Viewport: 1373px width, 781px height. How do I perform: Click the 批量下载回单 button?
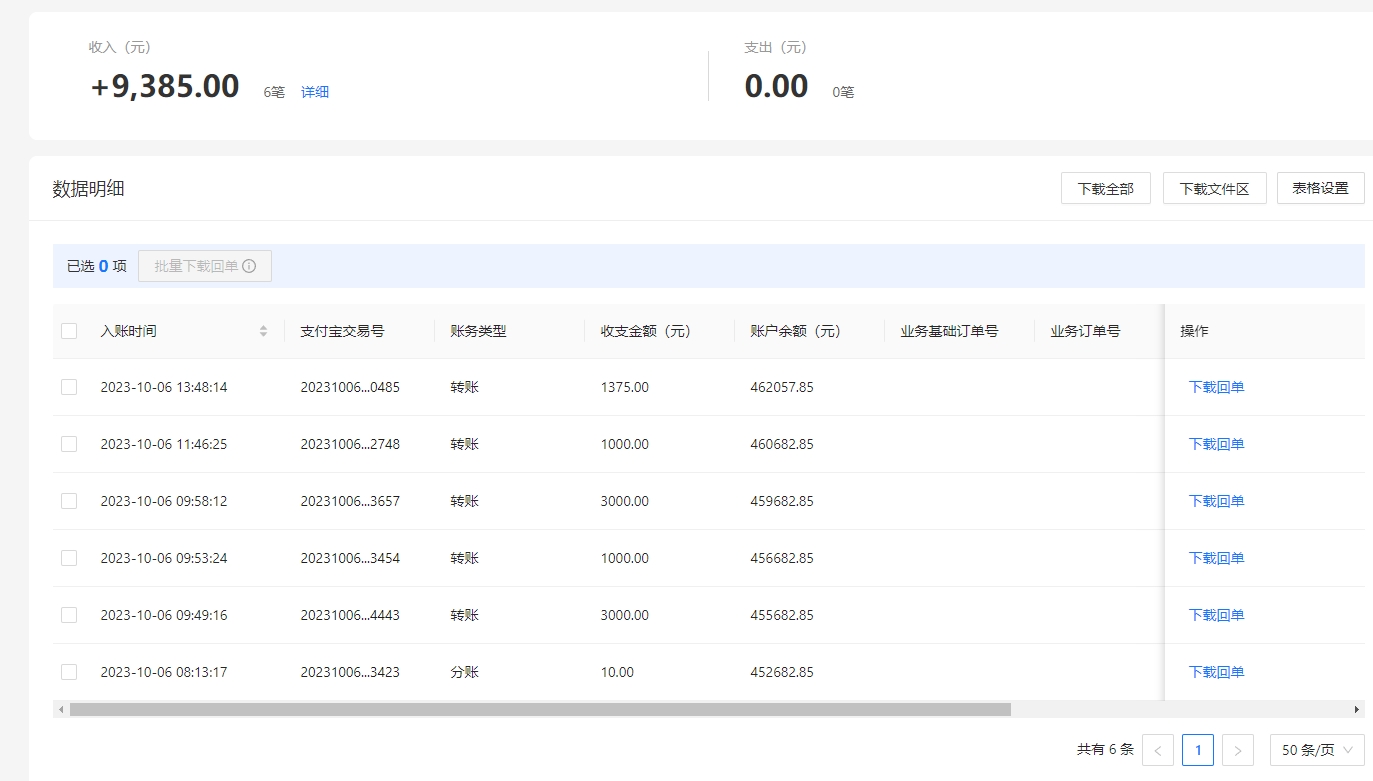205,266
